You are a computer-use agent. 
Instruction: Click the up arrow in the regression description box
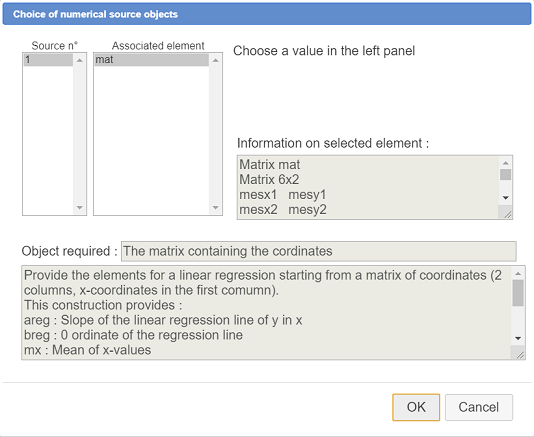(x=518, y=274)
